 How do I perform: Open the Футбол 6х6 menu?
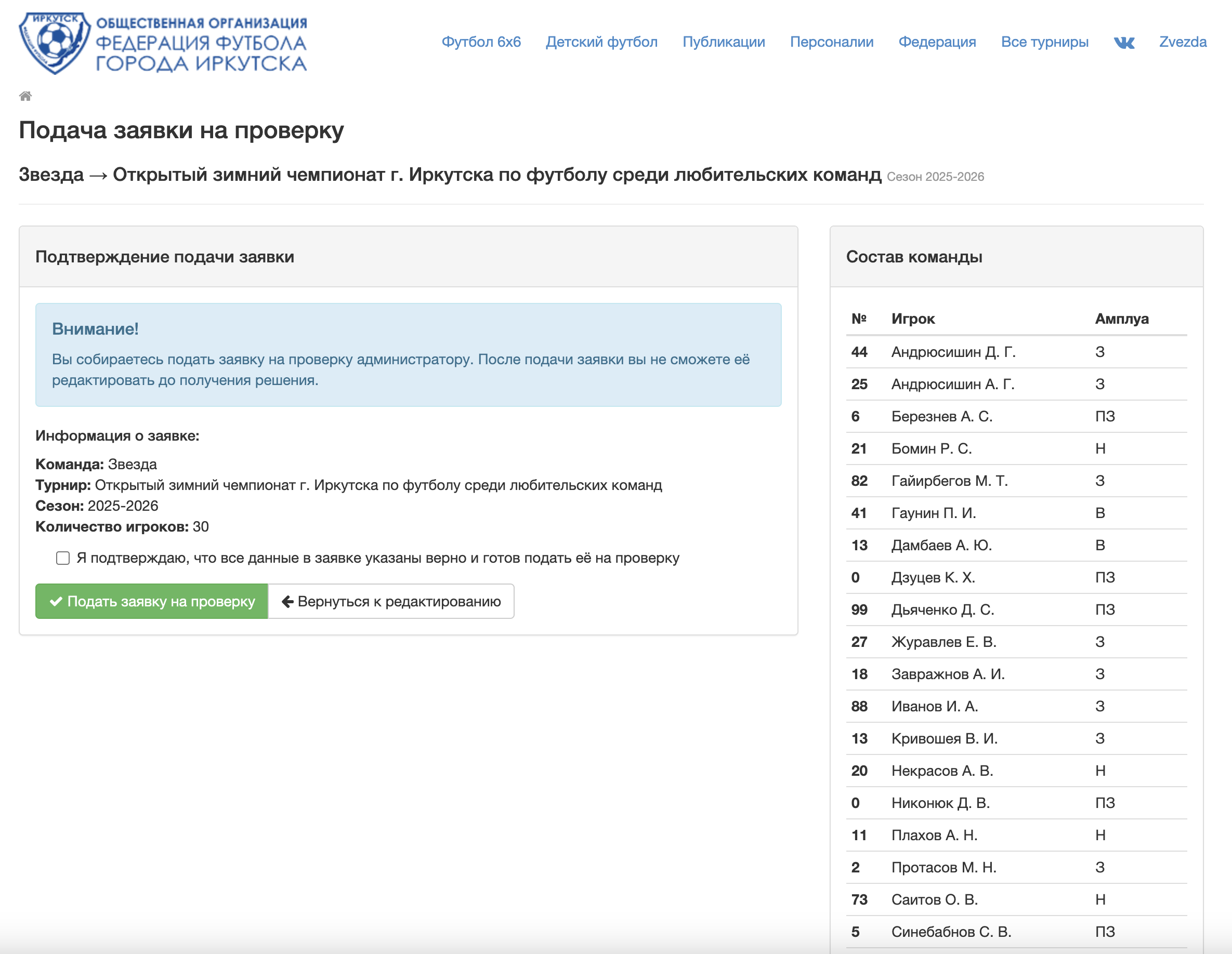pyautogui.click(x=481, y=42)
